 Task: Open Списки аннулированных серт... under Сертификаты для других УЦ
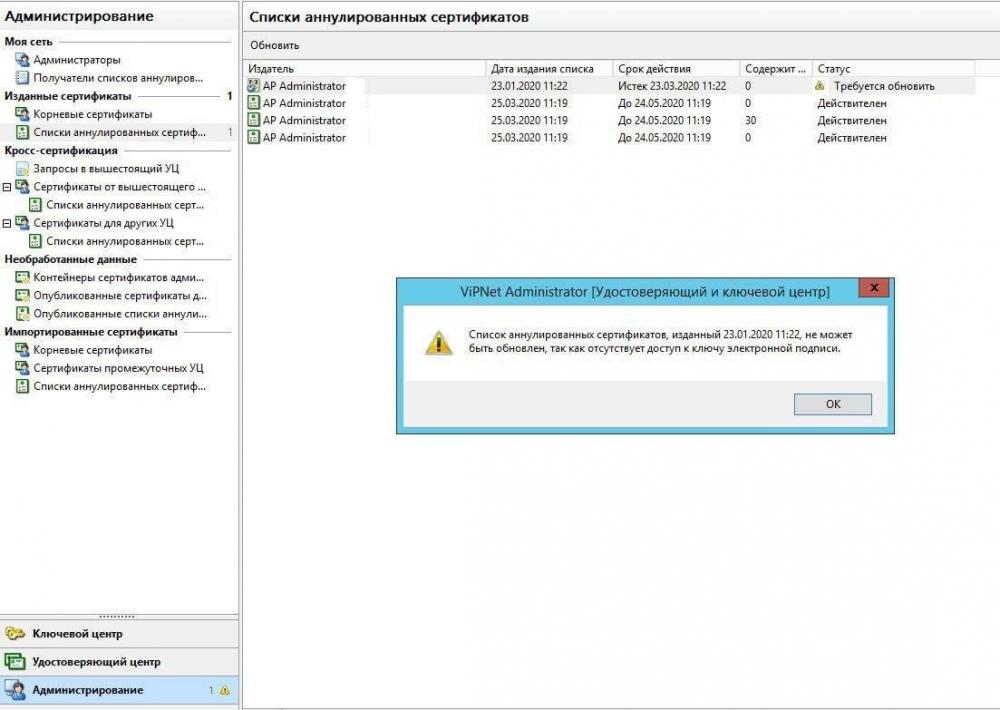pos(125,241)
